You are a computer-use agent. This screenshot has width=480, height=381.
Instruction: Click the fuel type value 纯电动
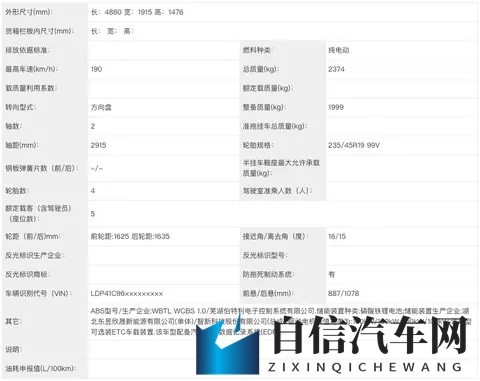tap(339, 50)
